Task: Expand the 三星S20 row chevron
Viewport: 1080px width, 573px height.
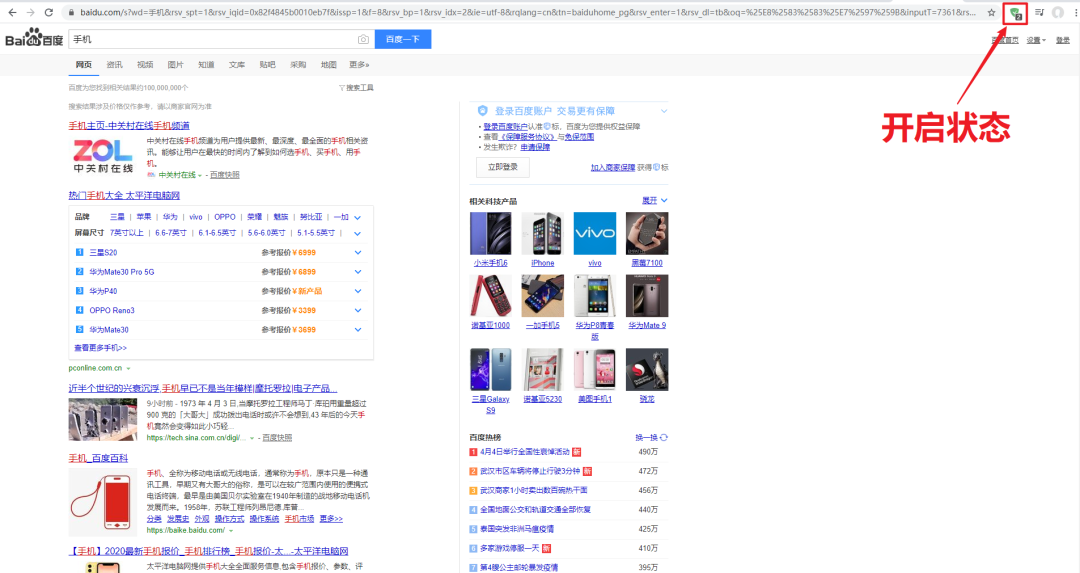Action: tap(357, 253)
